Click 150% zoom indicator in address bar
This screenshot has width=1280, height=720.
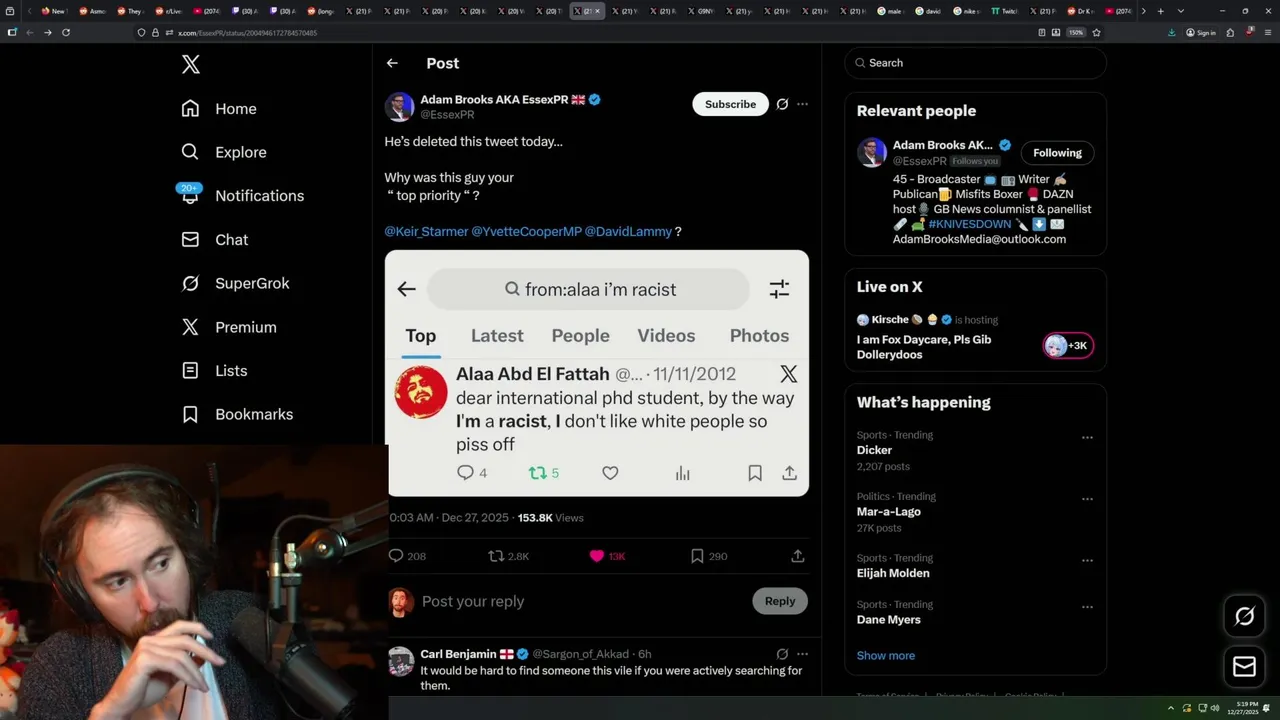point(1075,32)
